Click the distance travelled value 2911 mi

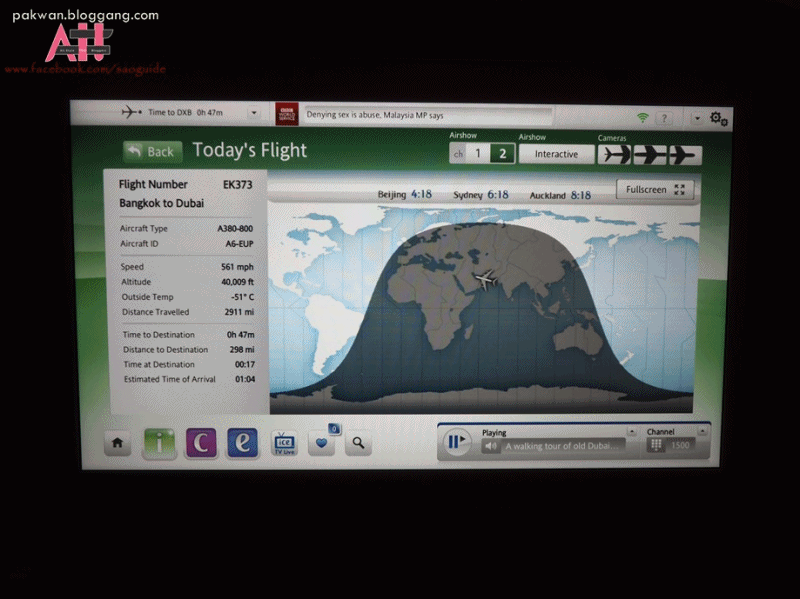[x=239, y=312]
